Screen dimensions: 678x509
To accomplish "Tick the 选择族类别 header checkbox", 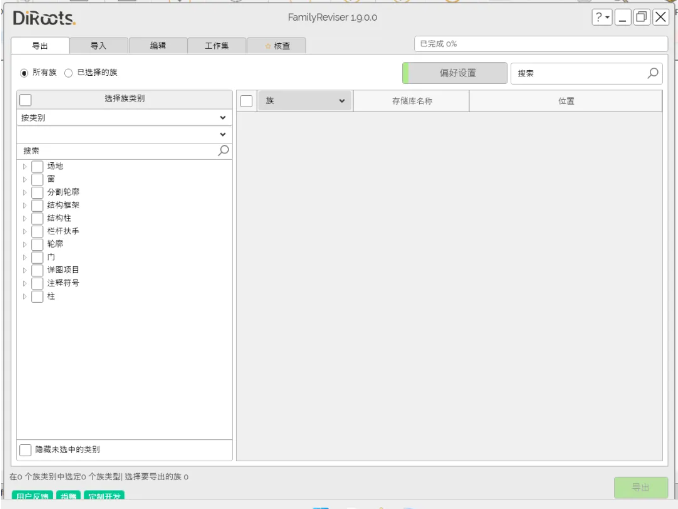I will (x=26, y=100).
